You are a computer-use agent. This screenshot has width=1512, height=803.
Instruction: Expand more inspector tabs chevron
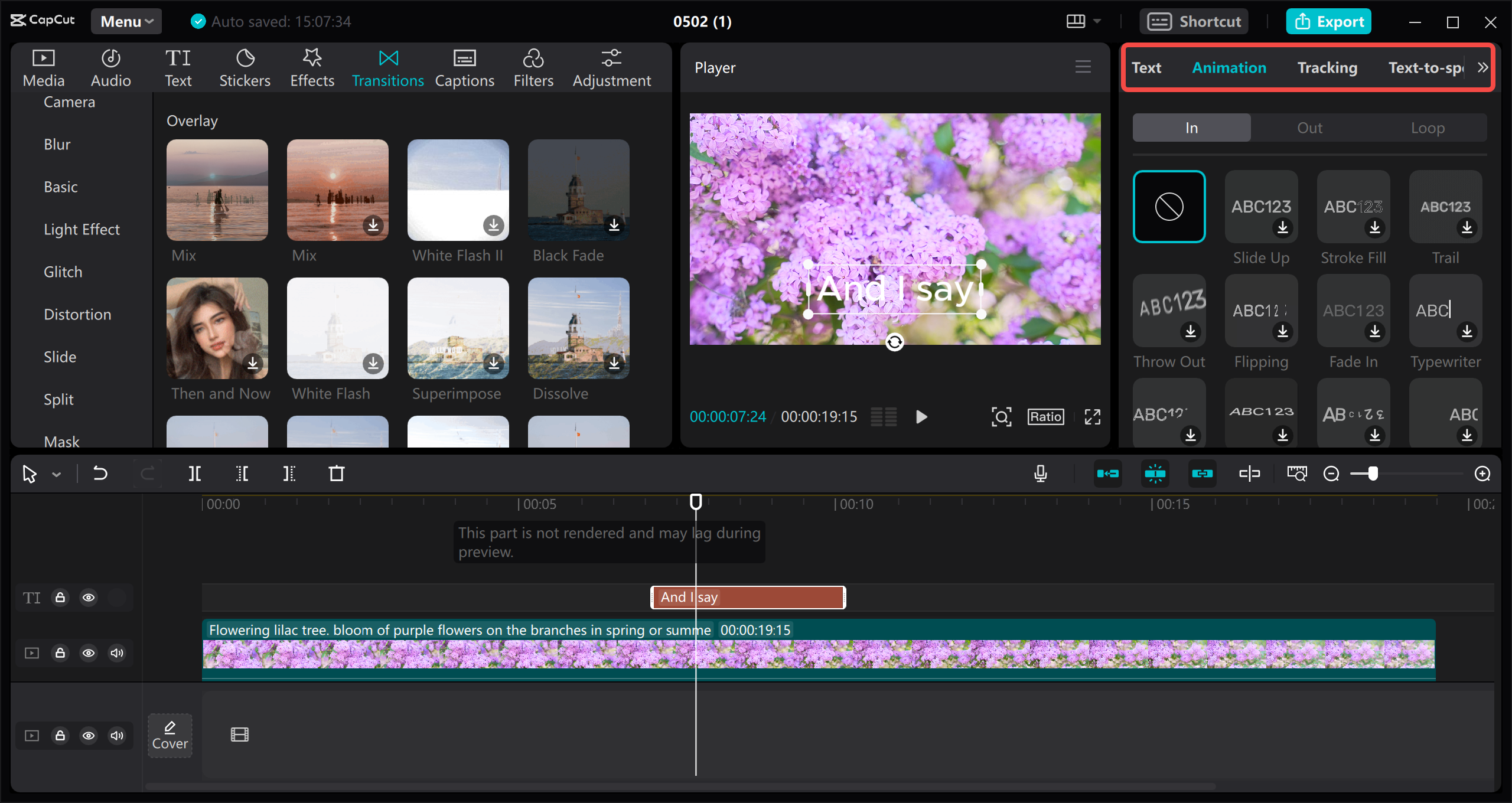click(x=1482, y=67)
